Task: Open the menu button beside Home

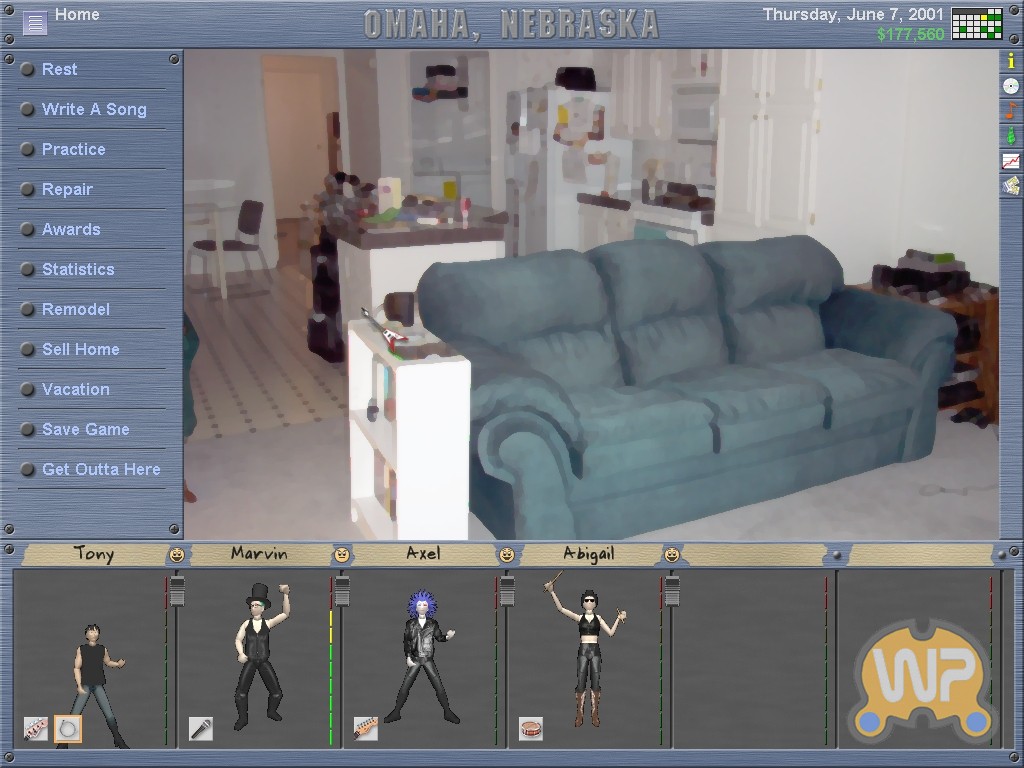Action: click(35, 22)
